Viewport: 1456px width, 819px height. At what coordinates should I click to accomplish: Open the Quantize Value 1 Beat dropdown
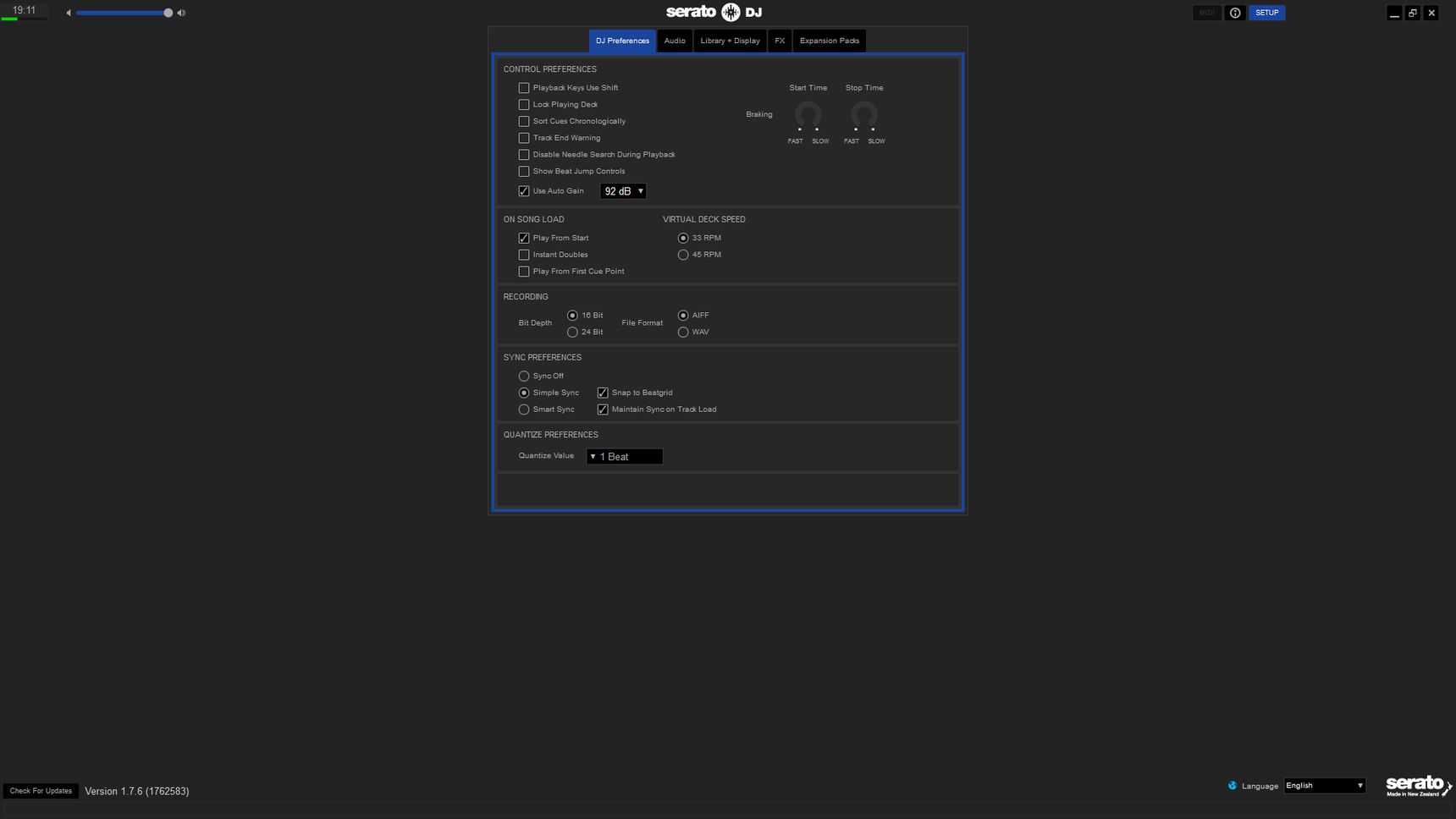click(x=625, y=457)
